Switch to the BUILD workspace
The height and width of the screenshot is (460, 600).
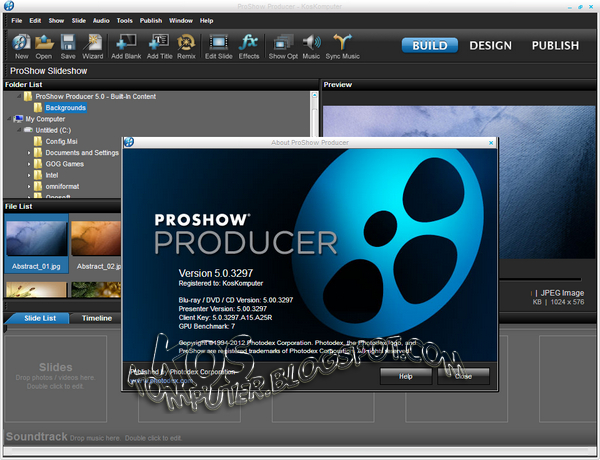[x=430, y=46]
